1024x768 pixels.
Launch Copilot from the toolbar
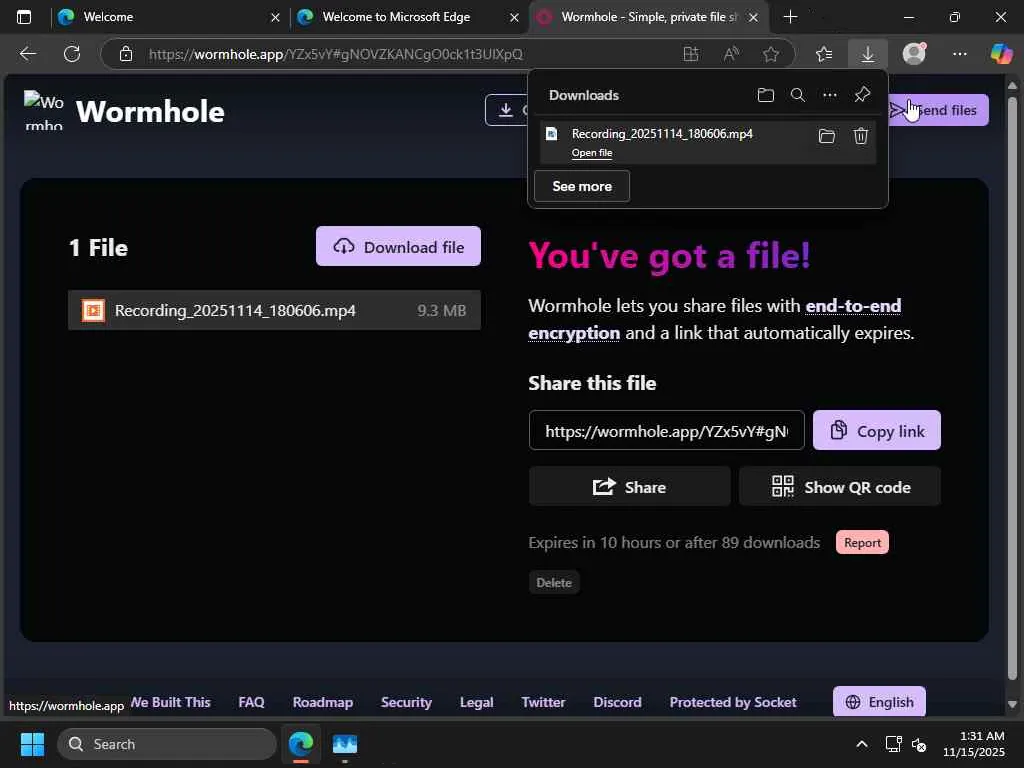(1001, 54)
